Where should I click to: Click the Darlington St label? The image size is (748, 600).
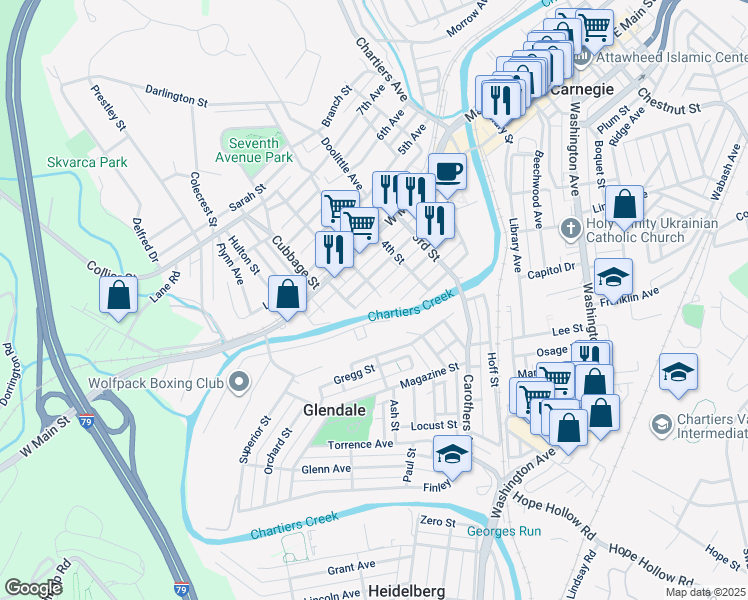coord(177,96)
